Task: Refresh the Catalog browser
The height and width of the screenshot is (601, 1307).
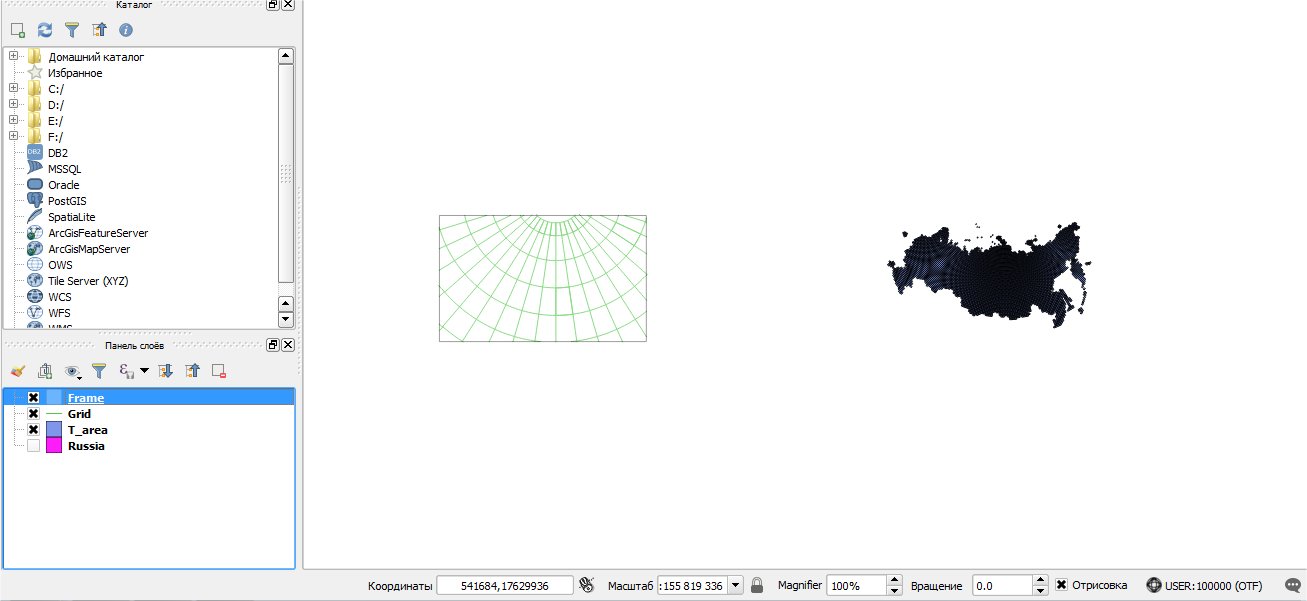Action: point(45,31)
